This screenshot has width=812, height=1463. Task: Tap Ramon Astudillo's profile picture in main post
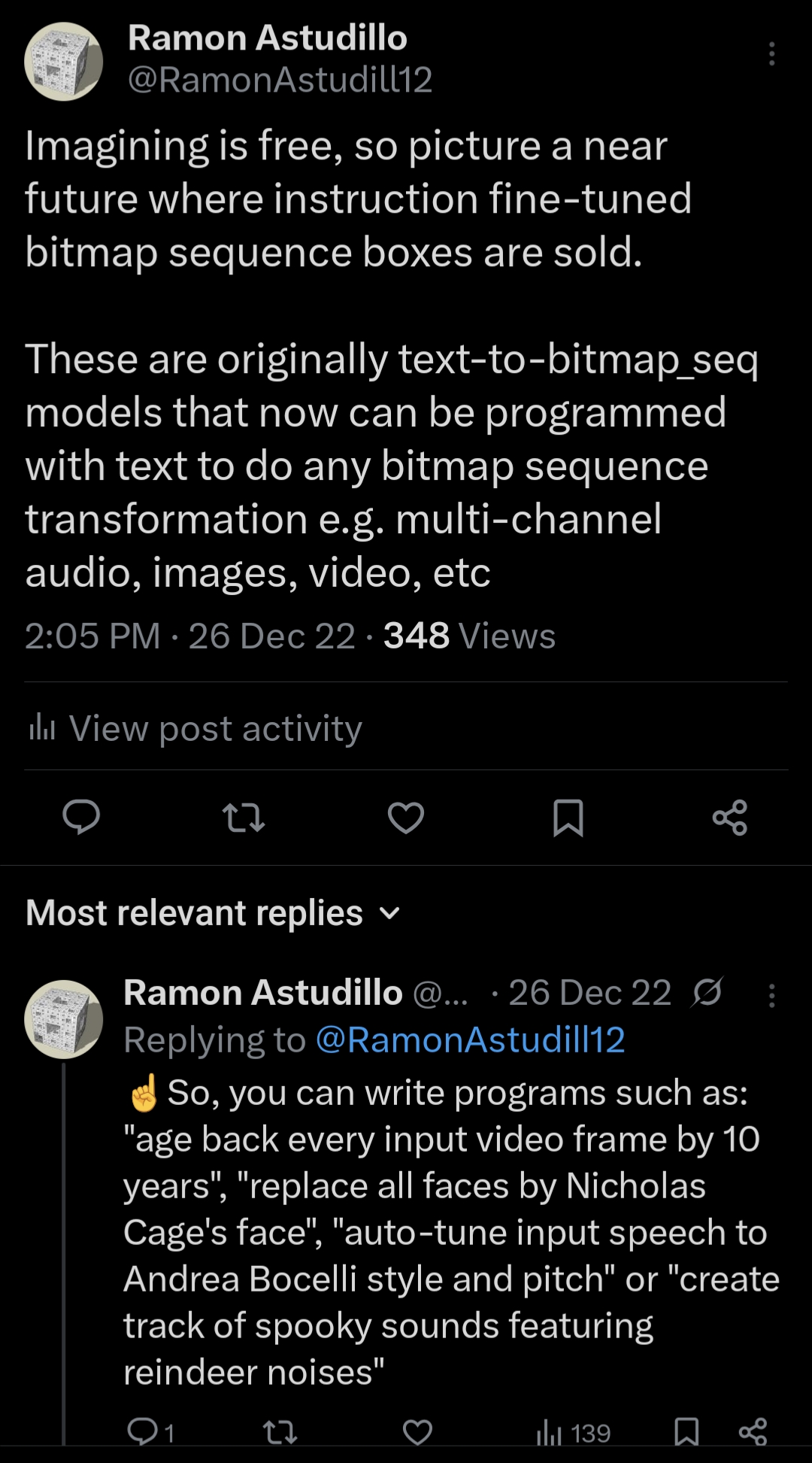coord(64,62)
